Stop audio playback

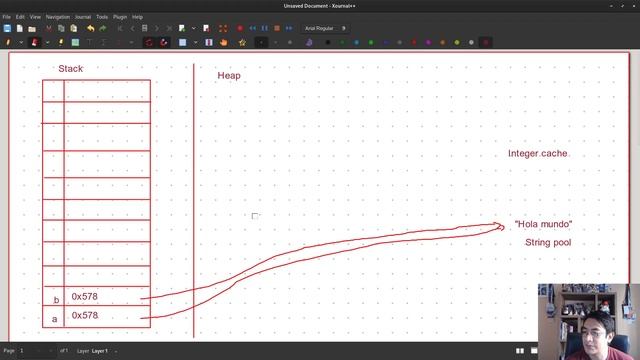point(277,28)
